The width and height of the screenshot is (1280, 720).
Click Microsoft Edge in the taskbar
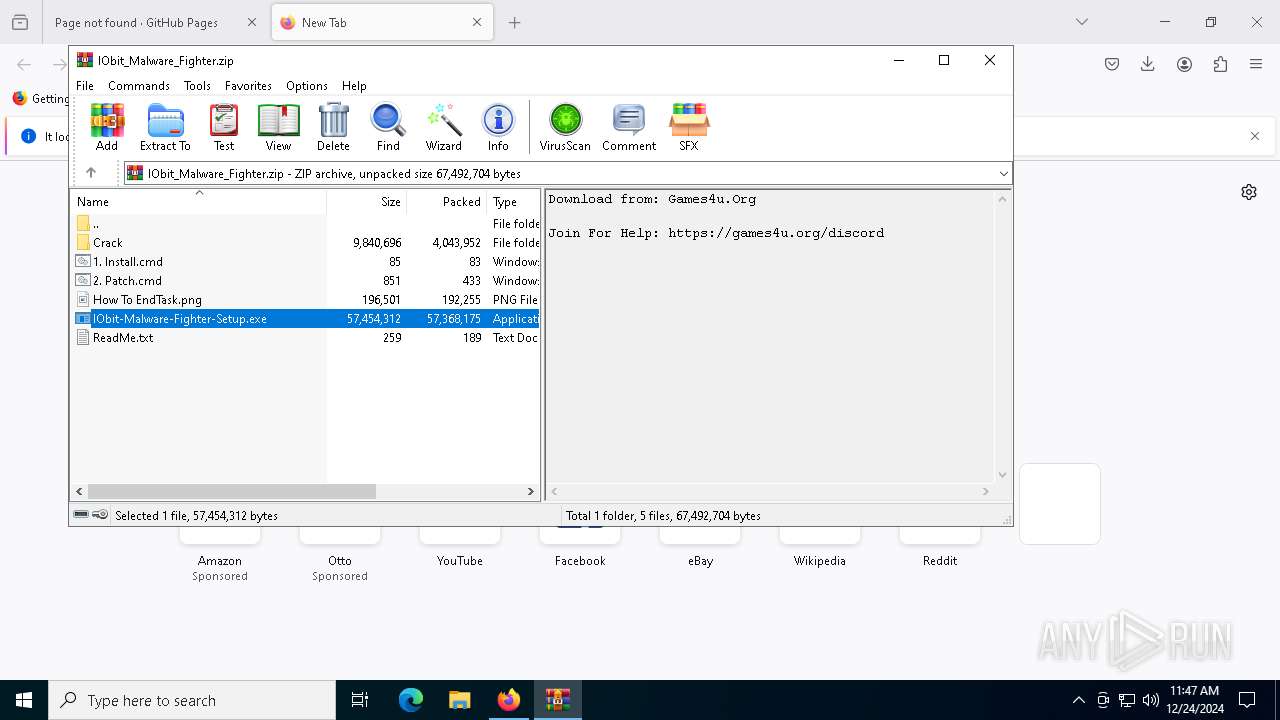pyautogui.click(x=411, y=700)
